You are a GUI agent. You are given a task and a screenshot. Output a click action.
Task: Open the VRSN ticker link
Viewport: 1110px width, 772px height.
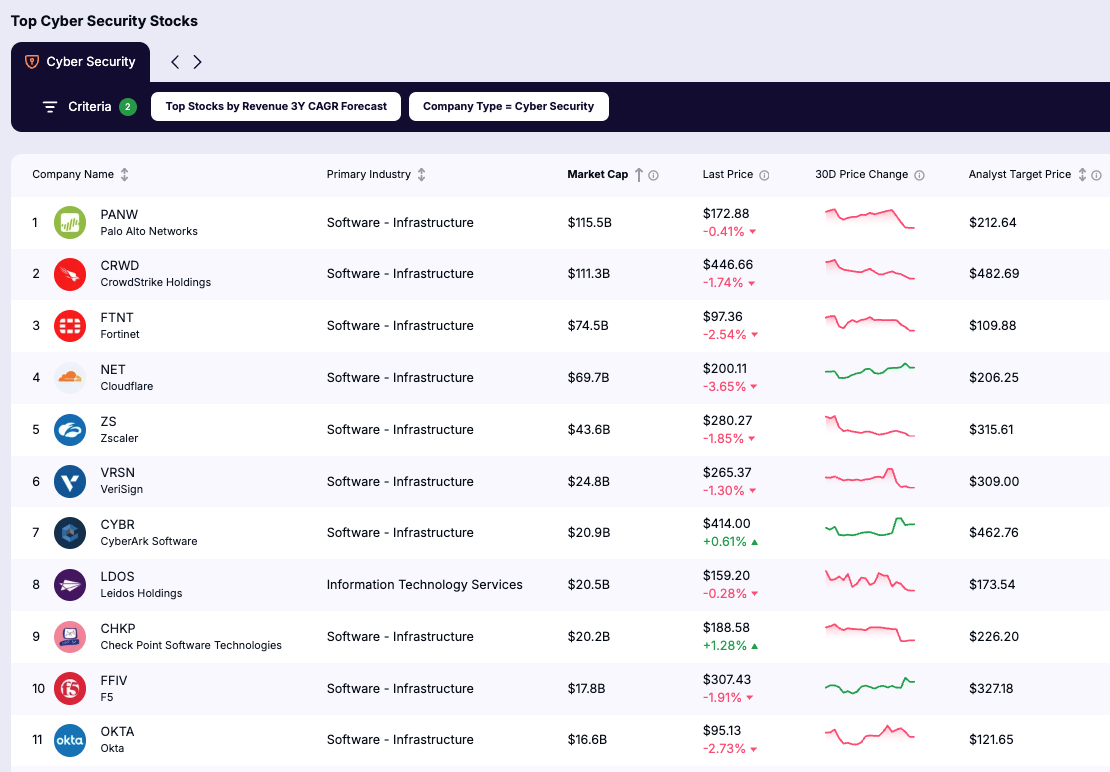(118, 473)
